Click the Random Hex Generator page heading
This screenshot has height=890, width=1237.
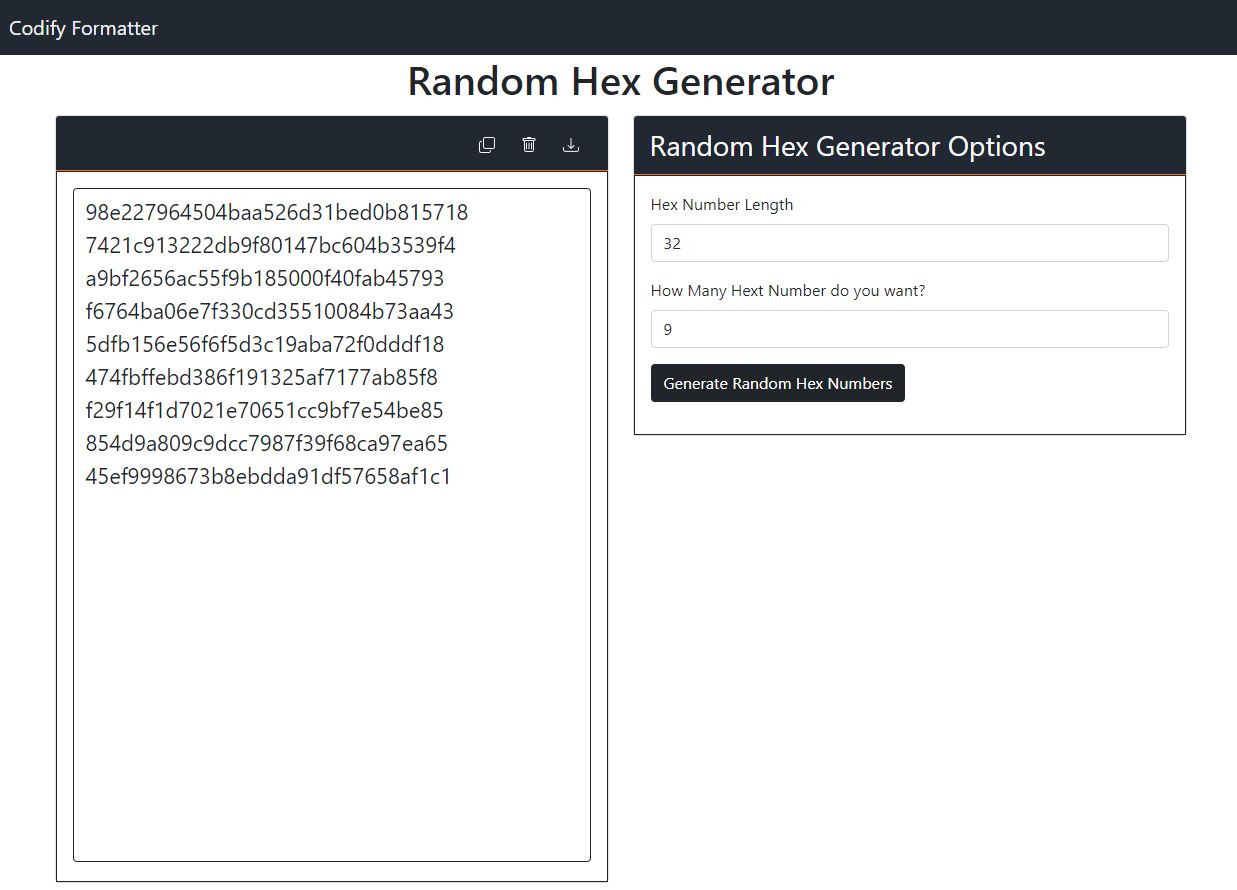621,81
